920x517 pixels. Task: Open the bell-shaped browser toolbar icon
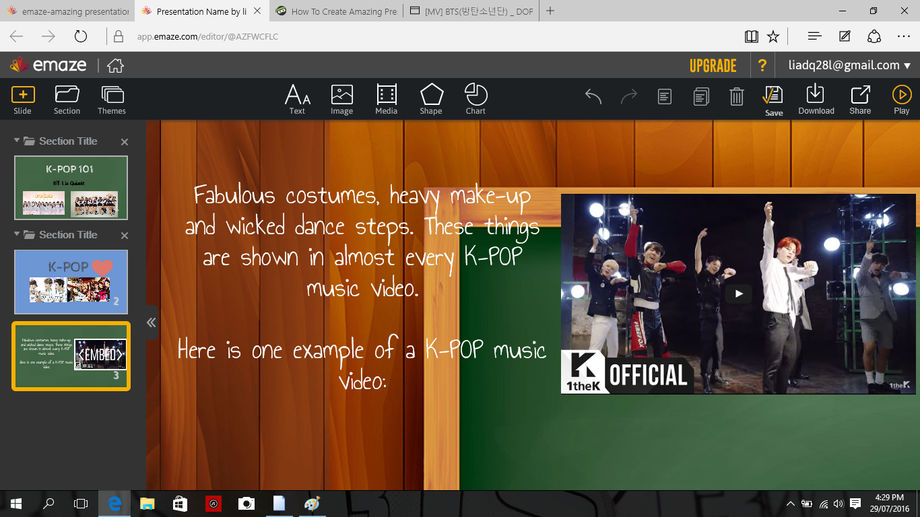click(x=874, y=36)
